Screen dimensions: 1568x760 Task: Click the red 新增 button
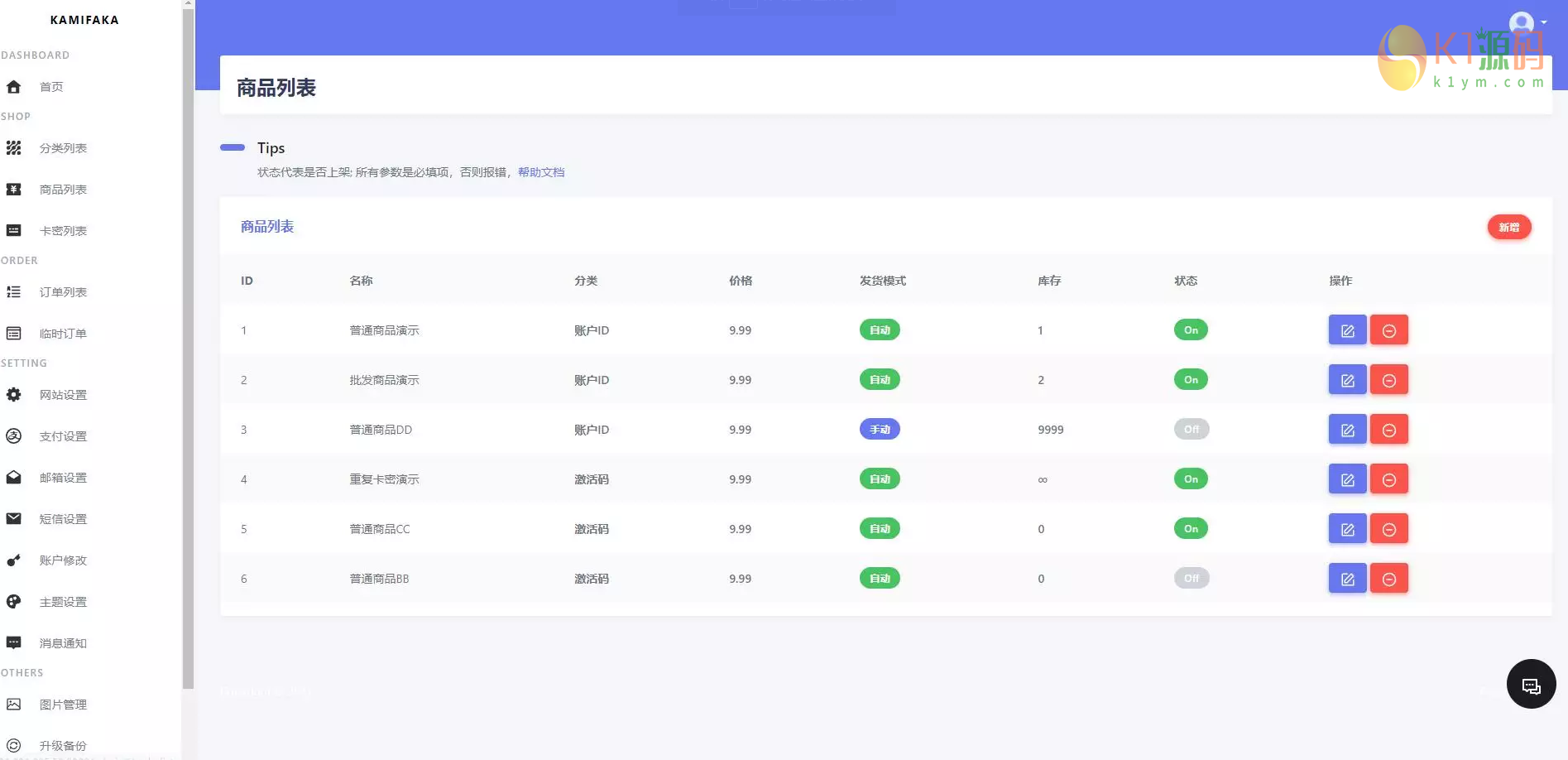click(x=1509, y=228)
